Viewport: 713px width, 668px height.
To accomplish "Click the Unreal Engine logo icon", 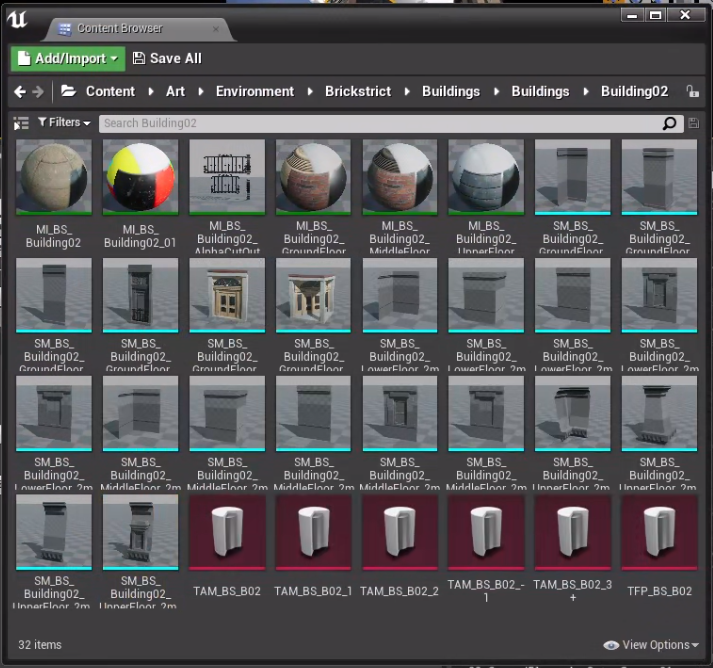I will point(18,18).
